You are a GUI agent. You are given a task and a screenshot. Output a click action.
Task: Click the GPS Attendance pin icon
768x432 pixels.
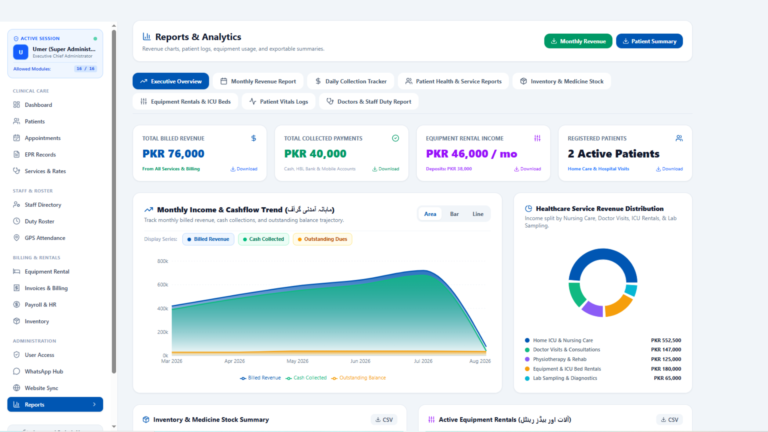pos(17,238)
